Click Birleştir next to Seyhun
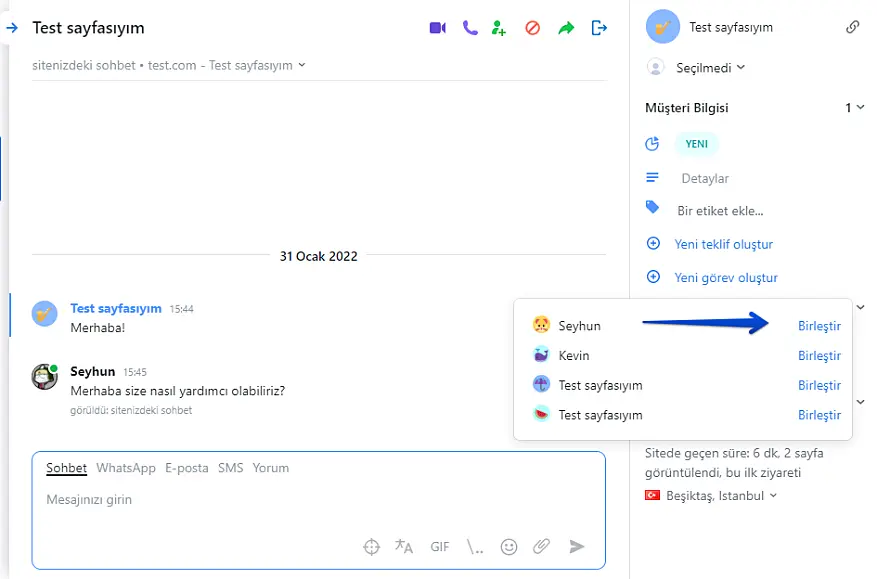The width and height of the screenshot is (877, 579). tap(819, 326)
